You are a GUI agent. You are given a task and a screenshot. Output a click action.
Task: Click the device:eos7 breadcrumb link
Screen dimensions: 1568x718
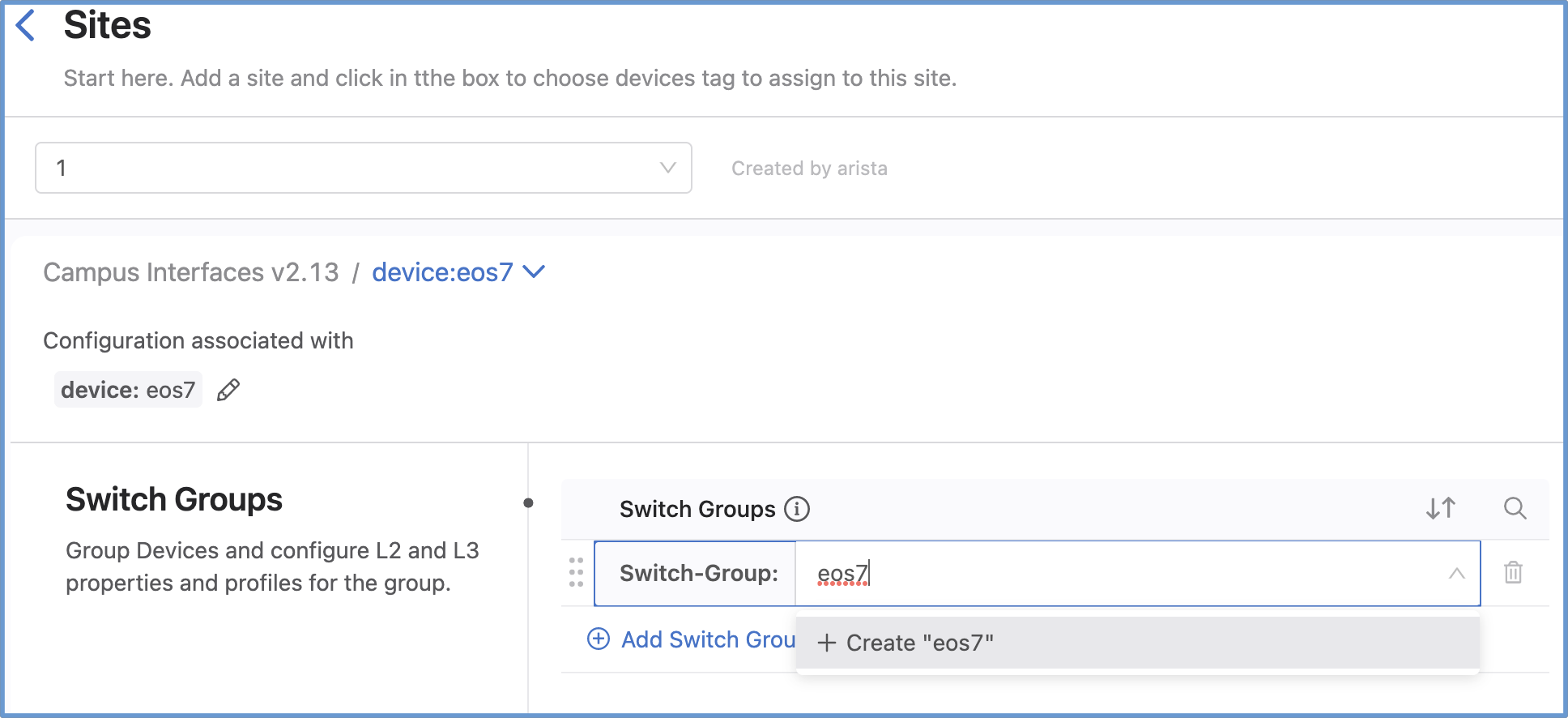coord(442,272)
